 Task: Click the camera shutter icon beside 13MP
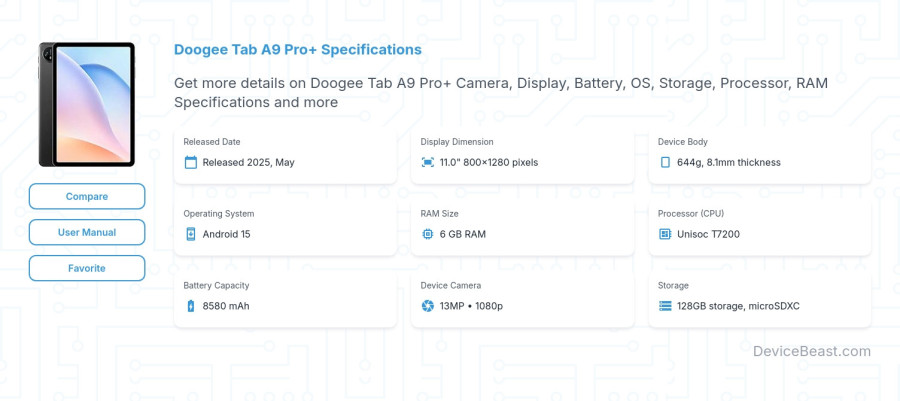pyautogui.click(x=428, y=306)
